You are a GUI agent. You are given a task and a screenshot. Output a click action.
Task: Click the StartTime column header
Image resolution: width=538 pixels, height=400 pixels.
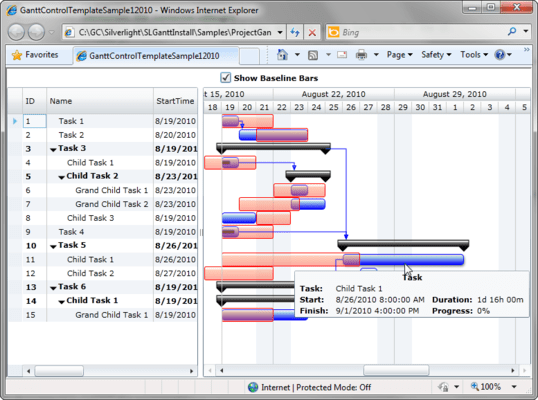point(175,101)
